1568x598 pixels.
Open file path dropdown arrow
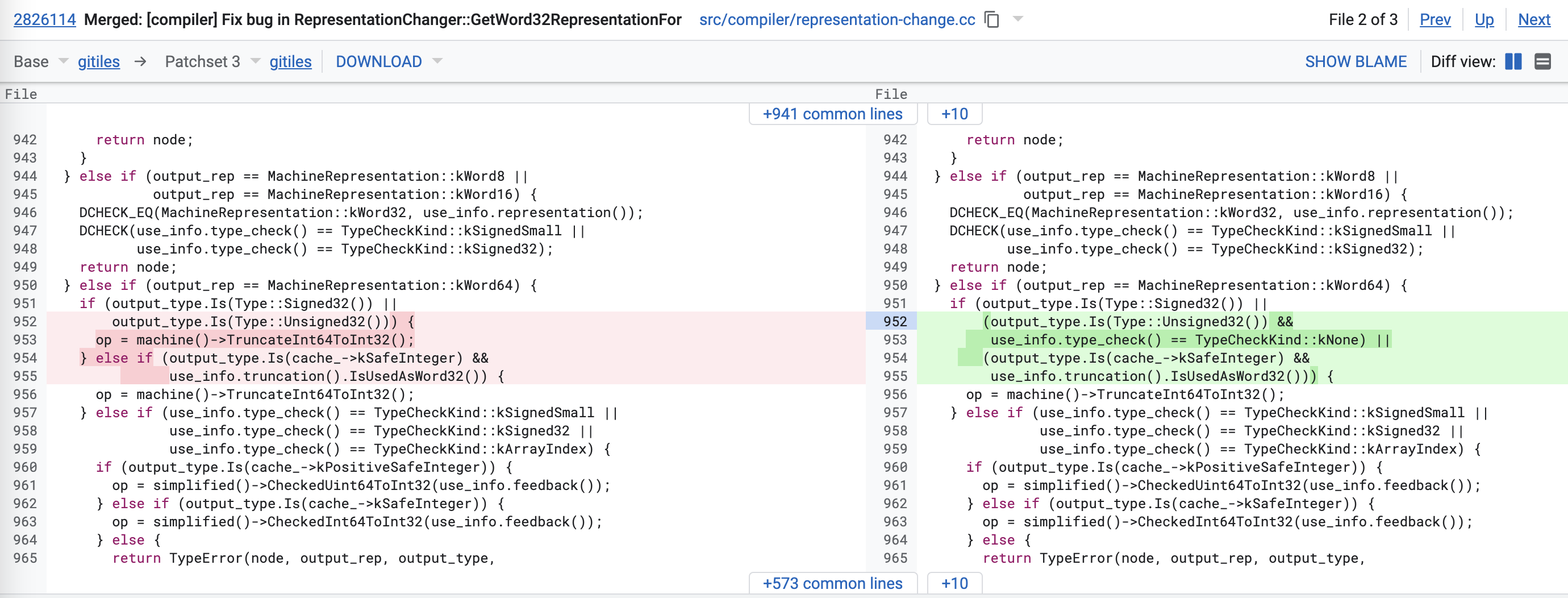tap(1017, 19)
